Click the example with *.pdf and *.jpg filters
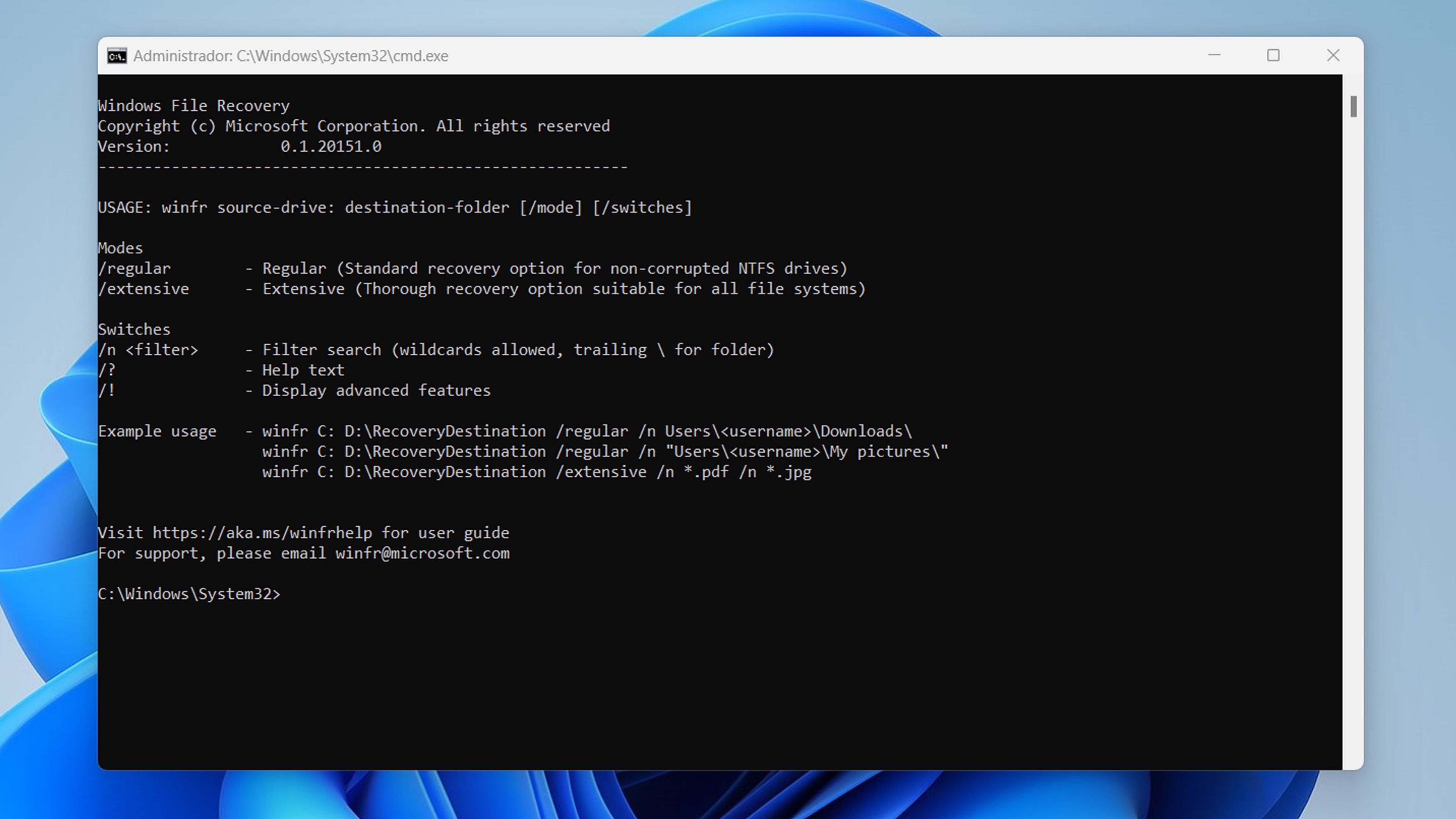1456x819 pixels. point(537,472)
